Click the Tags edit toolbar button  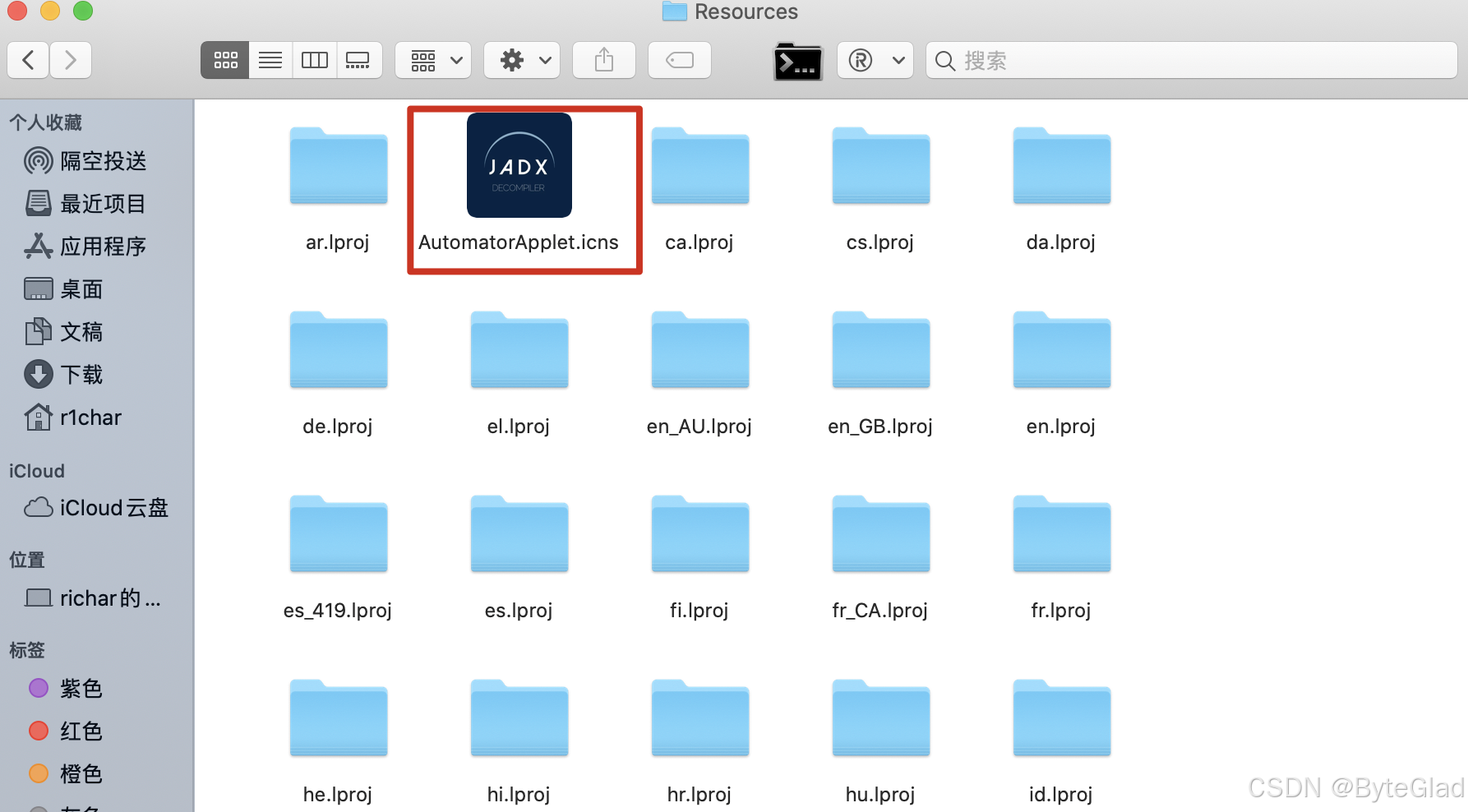point(680,60)
